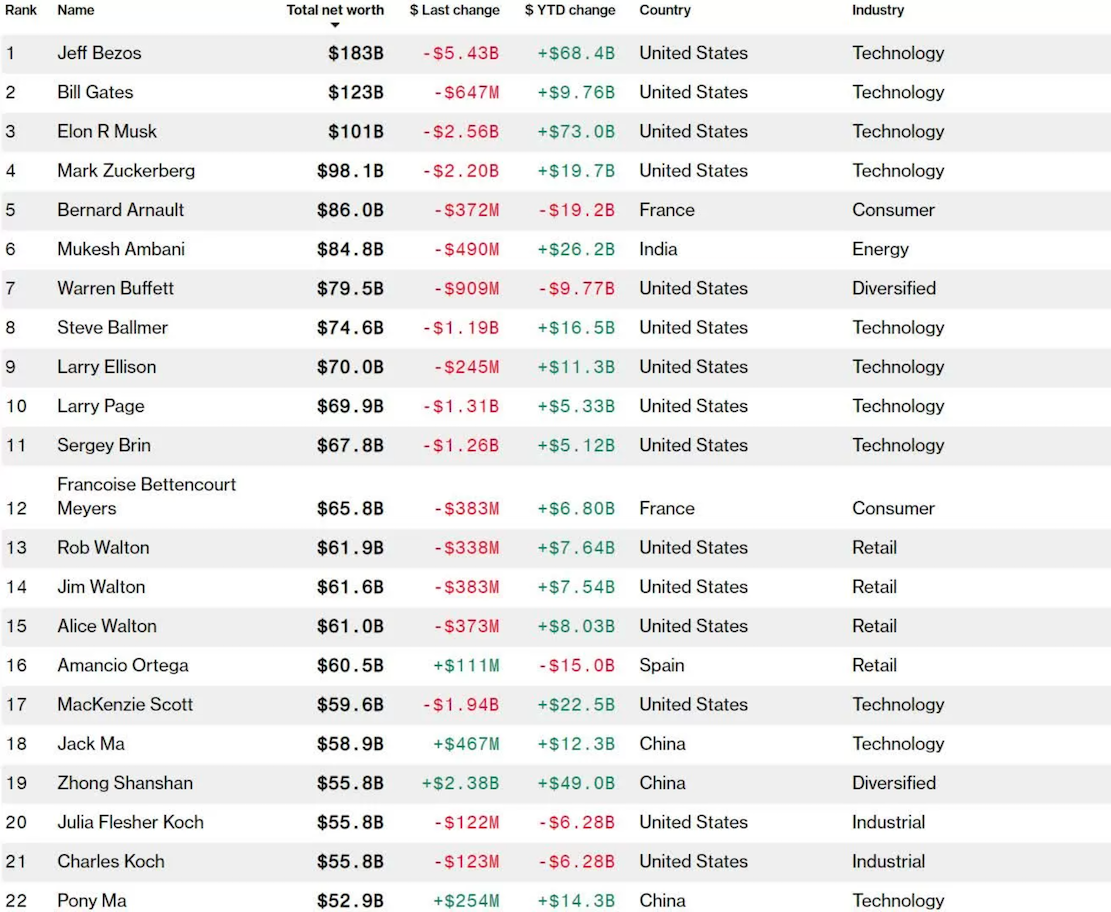The height and width of the screenshot is (912, 1111).
Task: Sort by Total net worth column header
Action: [335, 10]
